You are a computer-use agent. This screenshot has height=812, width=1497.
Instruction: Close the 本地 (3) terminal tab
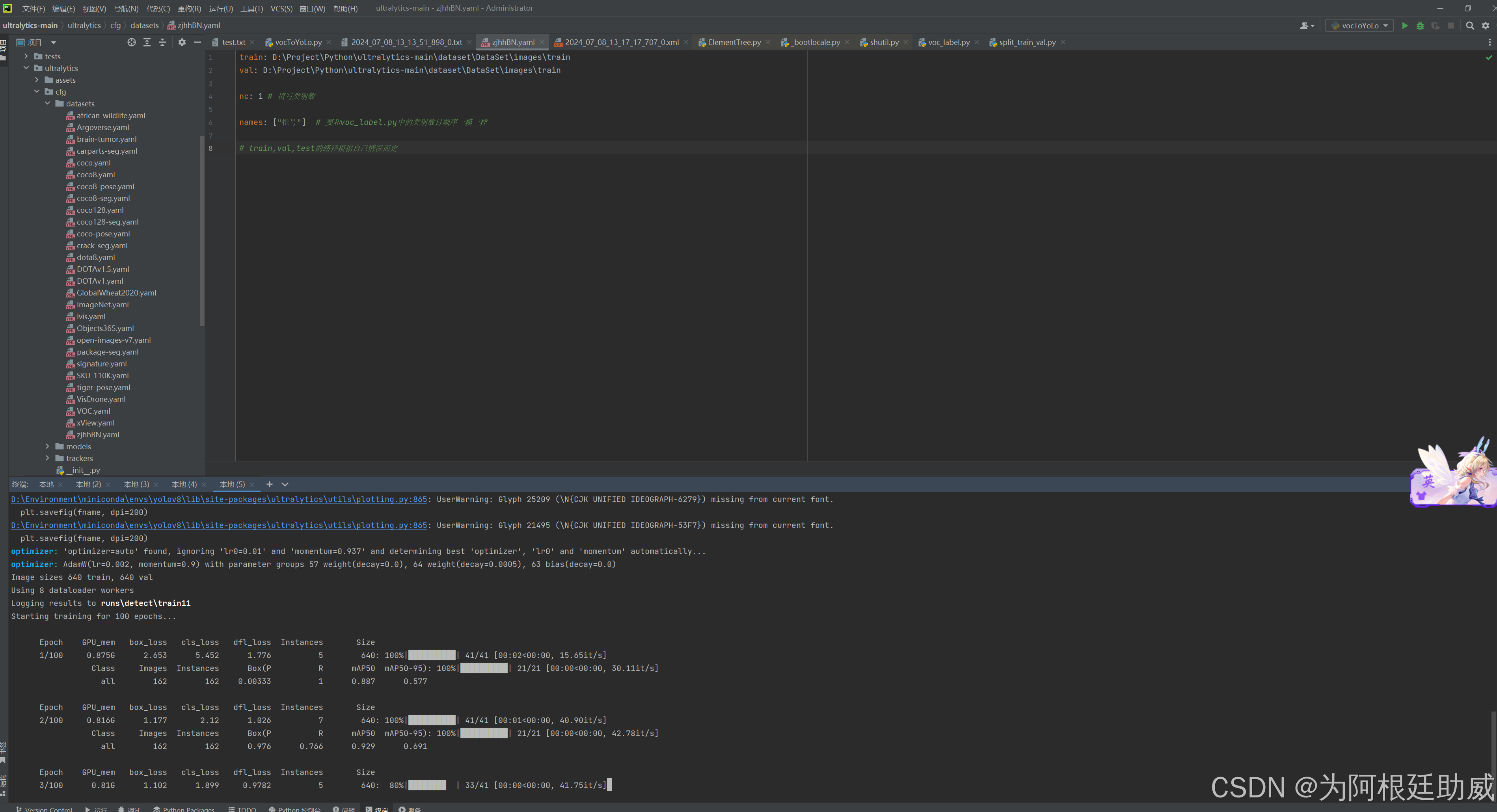tap(156, 485)
